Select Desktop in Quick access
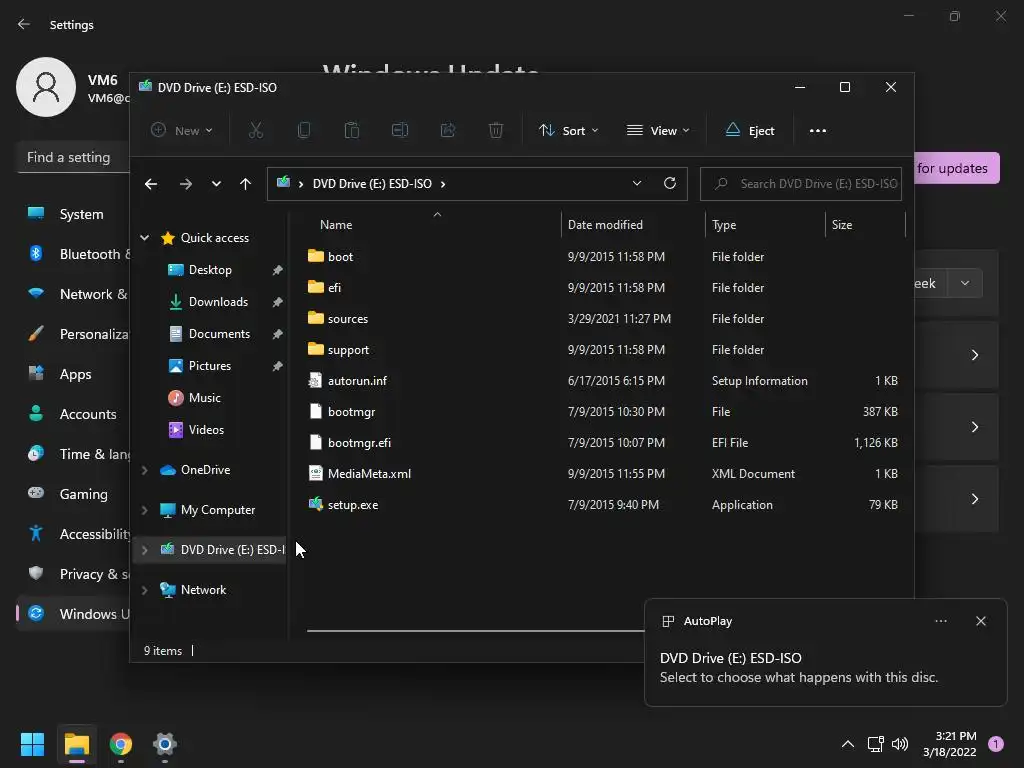 210,270
